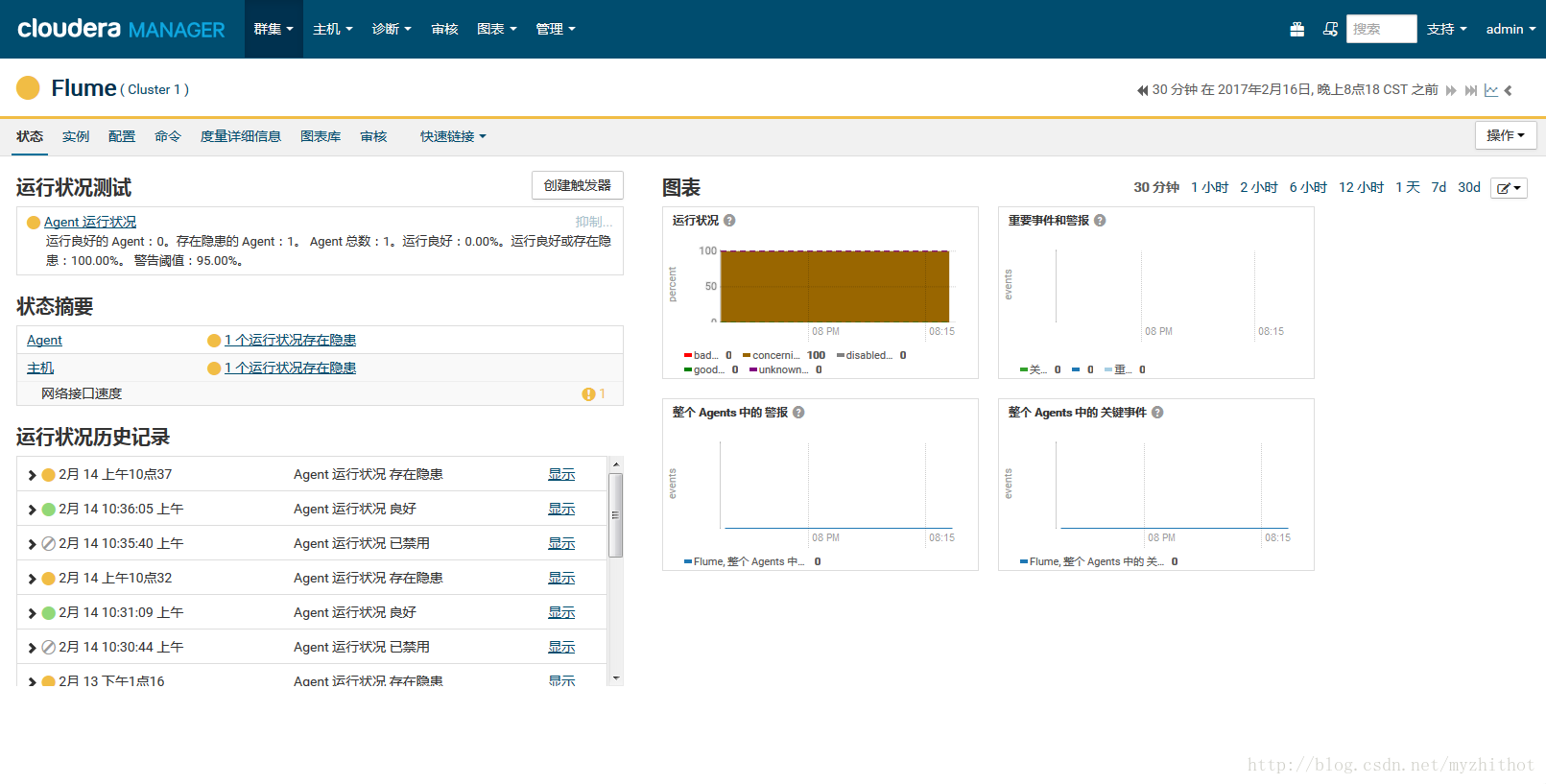Open the 主机 dropdown in top navigation
1546x784 pixels.
pos(333,29)
